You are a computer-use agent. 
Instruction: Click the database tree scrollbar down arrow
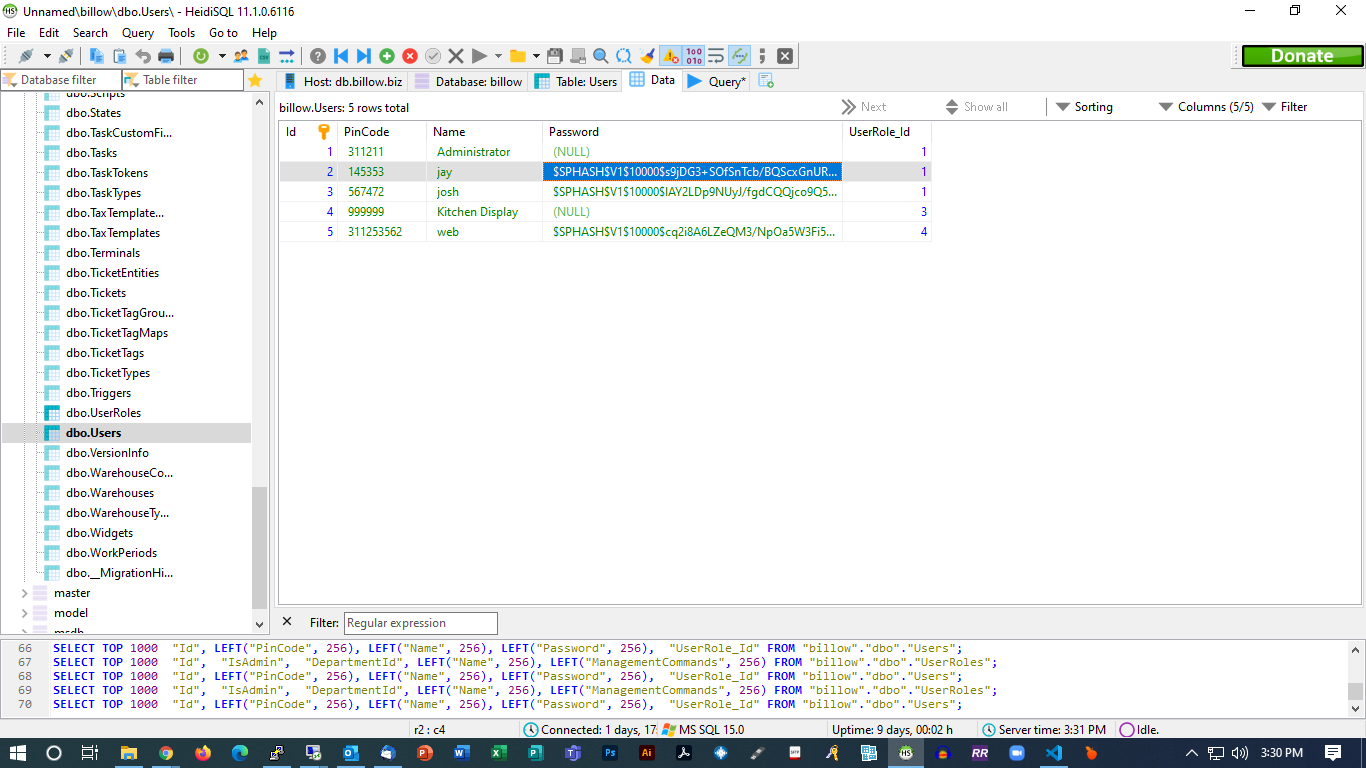click(x=260, y=624)
